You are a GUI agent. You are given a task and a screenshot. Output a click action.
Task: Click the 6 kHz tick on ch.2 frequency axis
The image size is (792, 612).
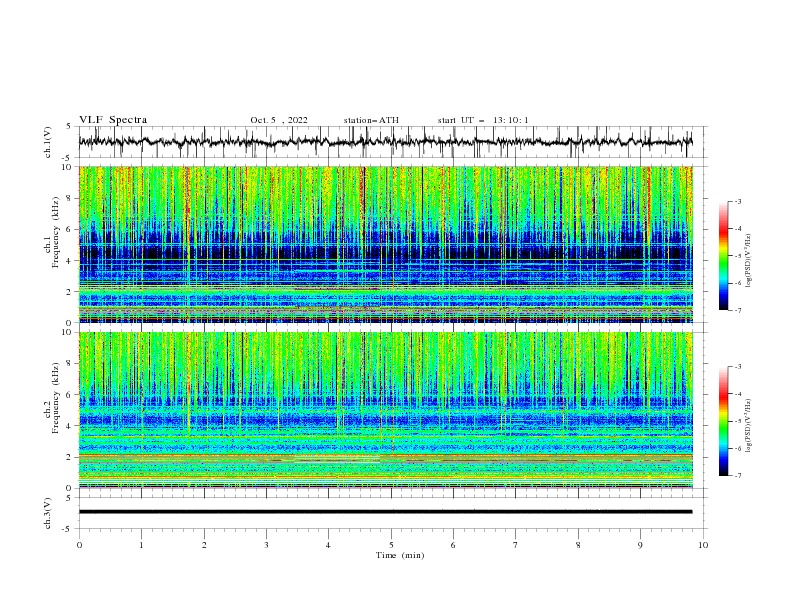[70, 395]
